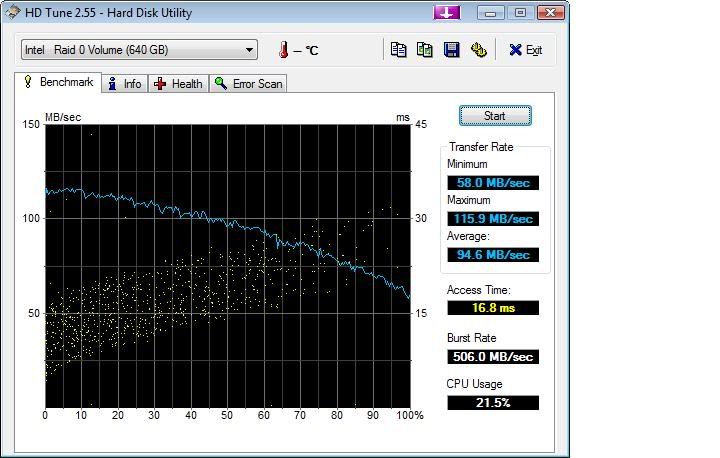The width and height of the screenshot is (720, 458).
Task: Close the HD Tune window
Action: click(x=550, y=12)
